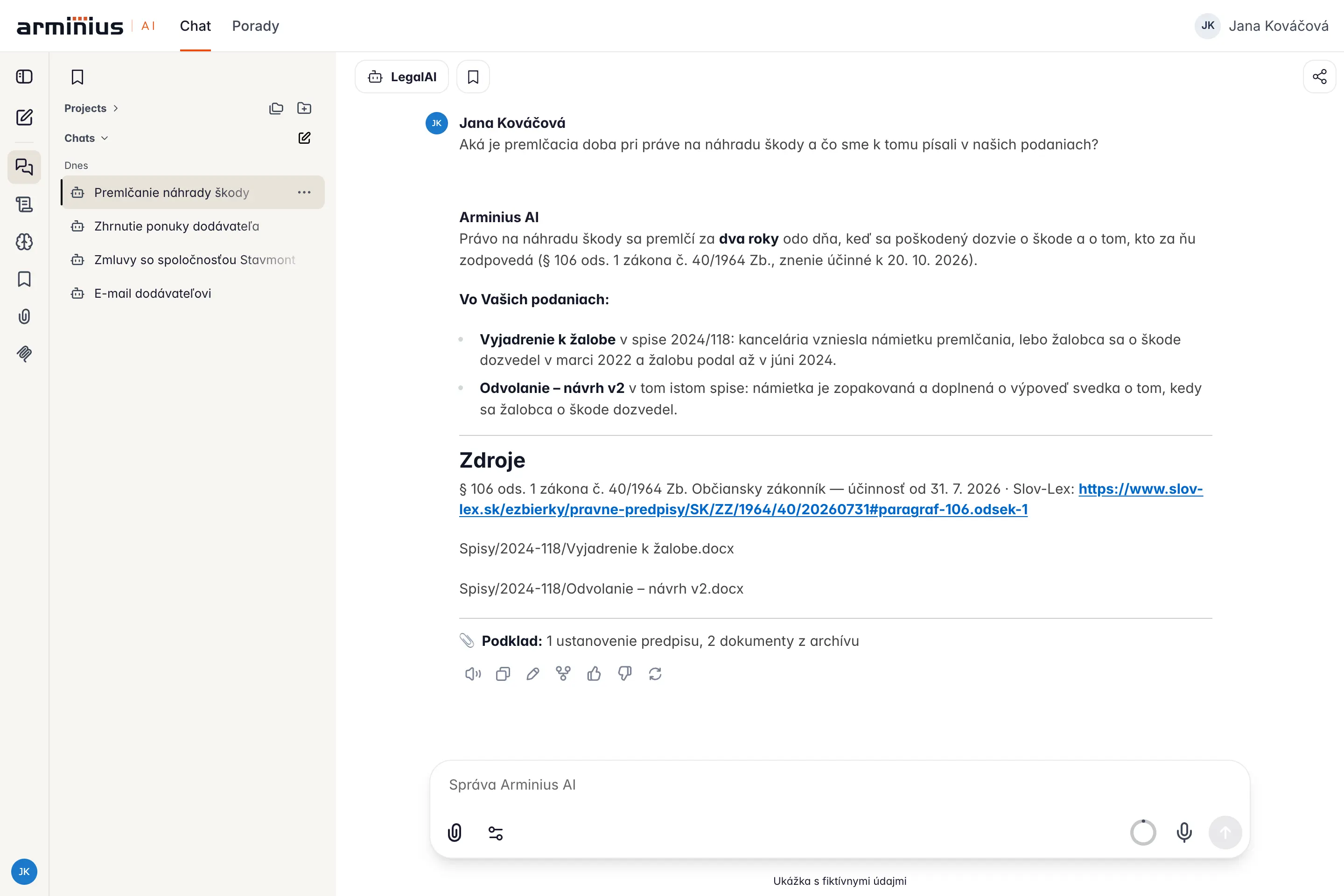Screen dimensions: 1344x896
Task: Click the circular progress indicator in composer
Action: point(1143,833)
